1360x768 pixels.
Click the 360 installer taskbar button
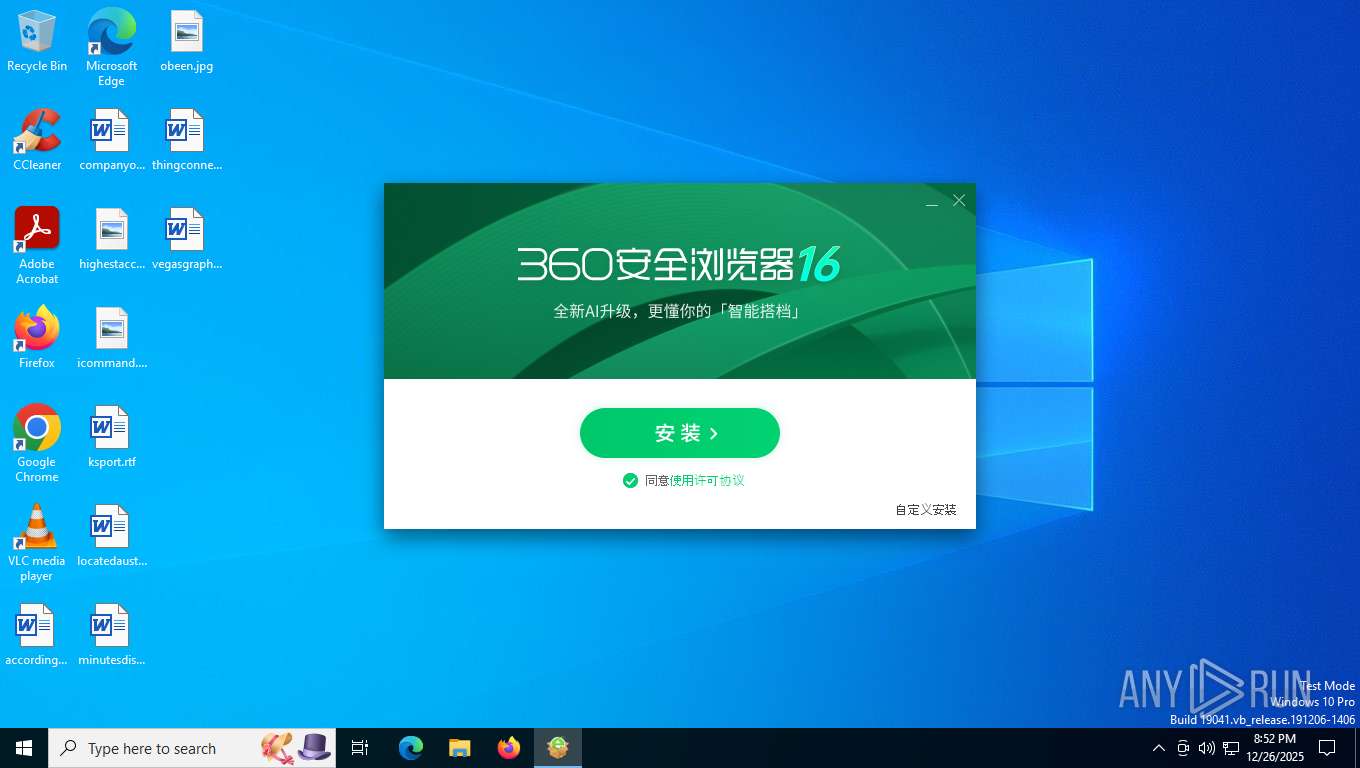[x=557, y=748]
